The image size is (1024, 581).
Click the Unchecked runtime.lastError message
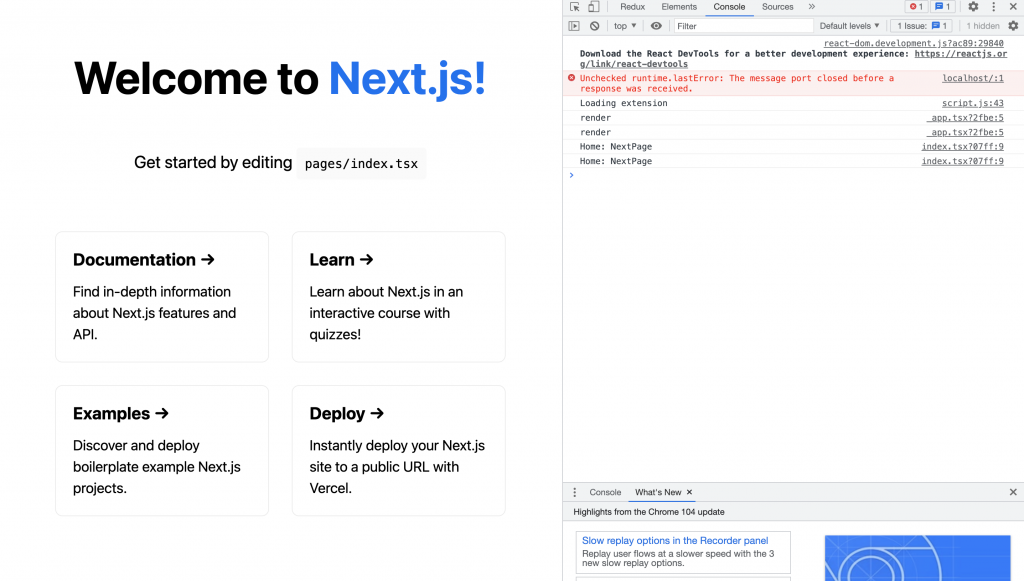coord(737,83)
